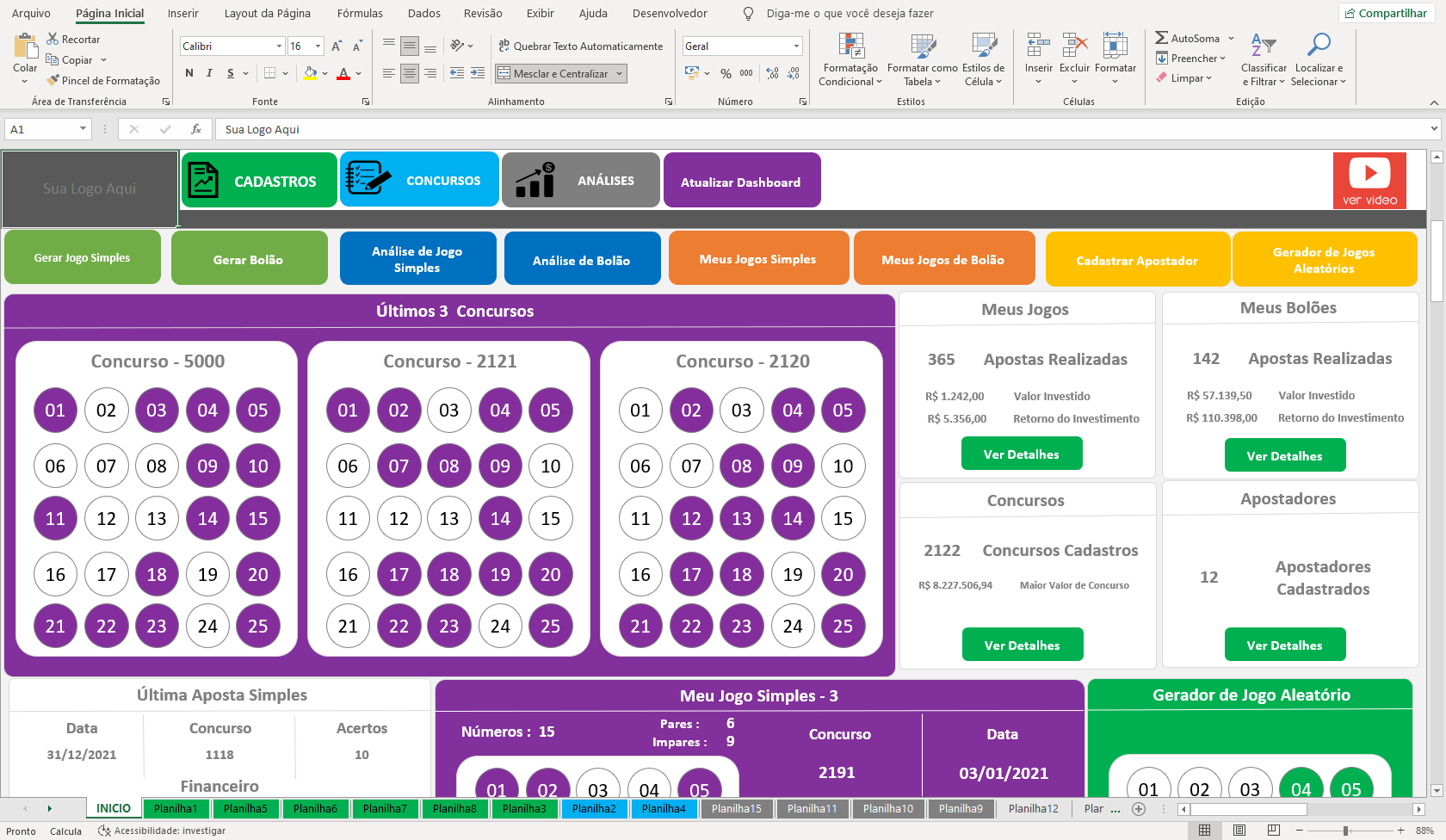Switch to page break preview icon
The width and height of the screenshot is (1446, 840).
(x=1274, y=831)
